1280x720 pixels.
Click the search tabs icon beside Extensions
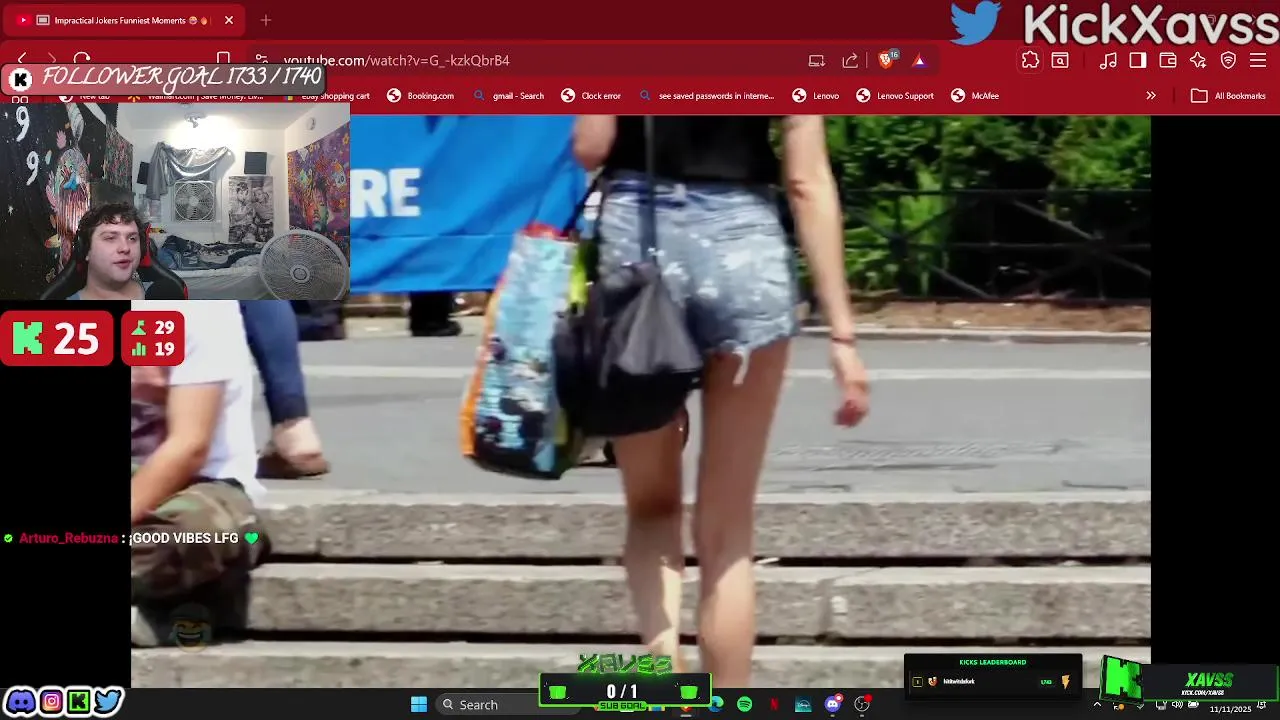pos(1060,61)
